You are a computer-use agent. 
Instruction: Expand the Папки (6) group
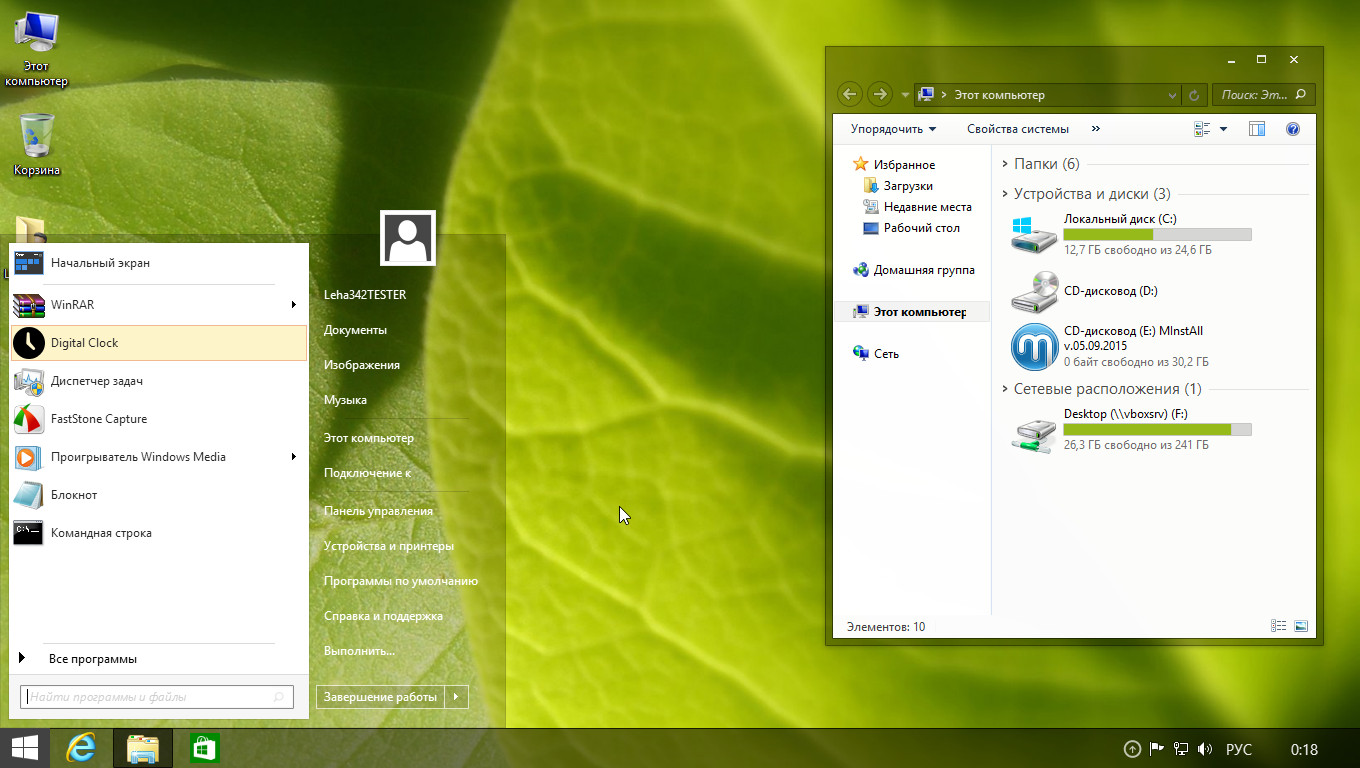(x=1005, y=164)
